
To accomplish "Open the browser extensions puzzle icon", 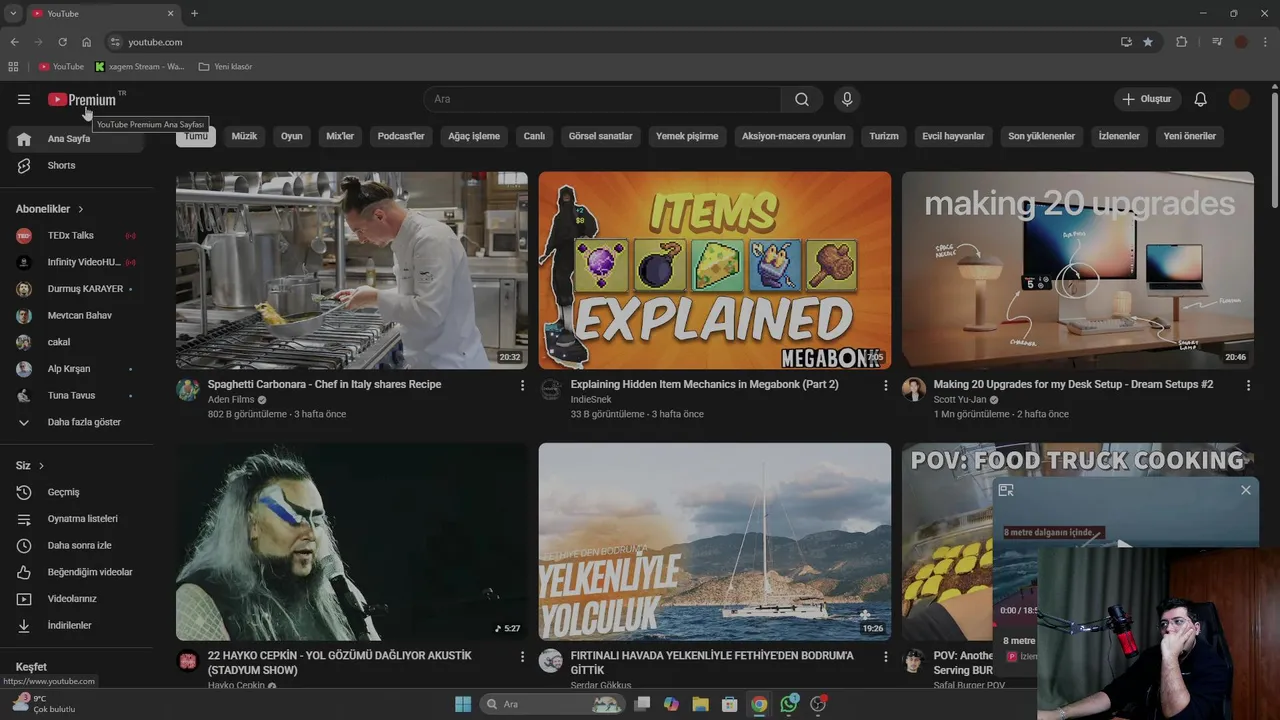I will tap(1181, 42).
